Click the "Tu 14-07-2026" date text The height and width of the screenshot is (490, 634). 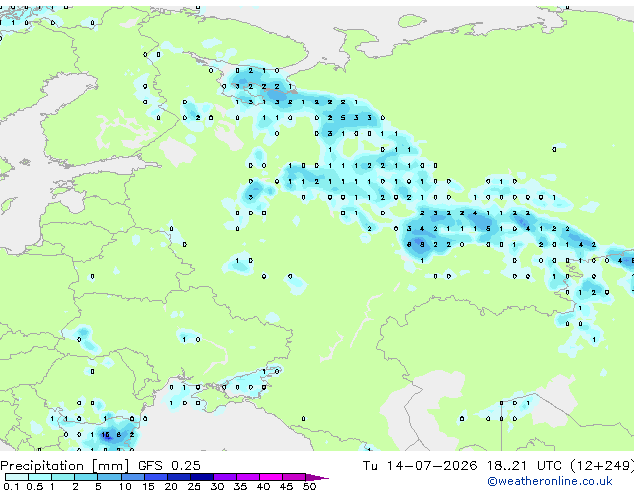(x=420, y=466)
